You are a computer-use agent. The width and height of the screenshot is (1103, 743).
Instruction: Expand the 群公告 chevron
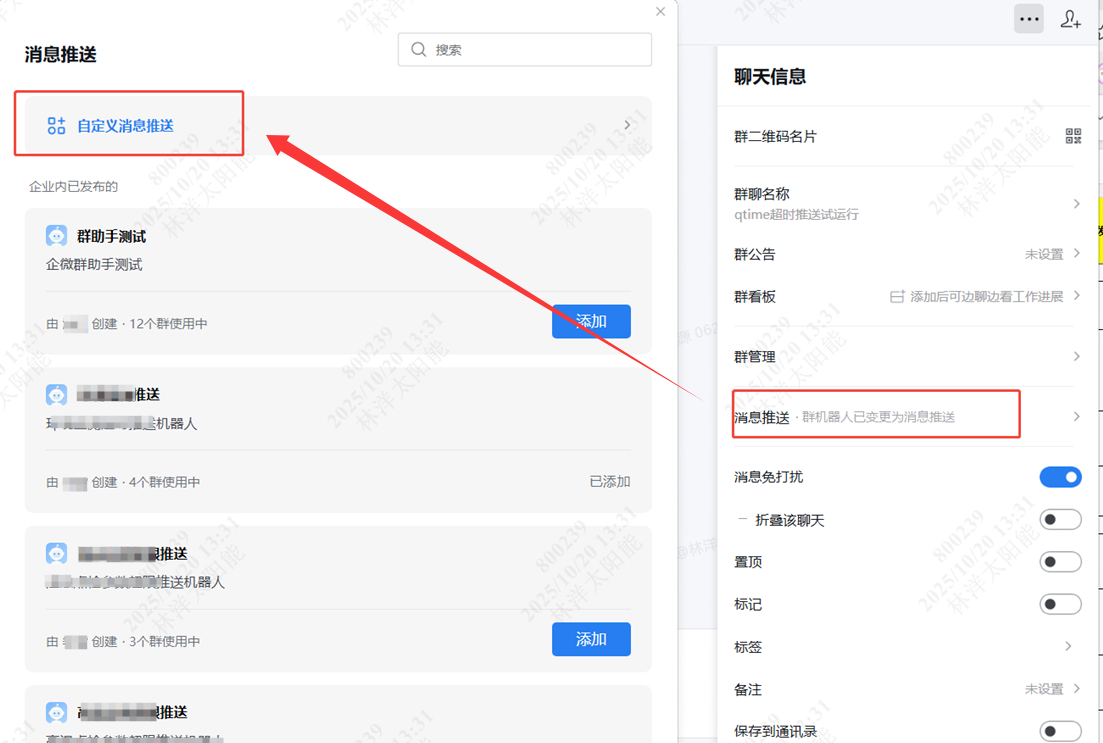[1076, 253]
